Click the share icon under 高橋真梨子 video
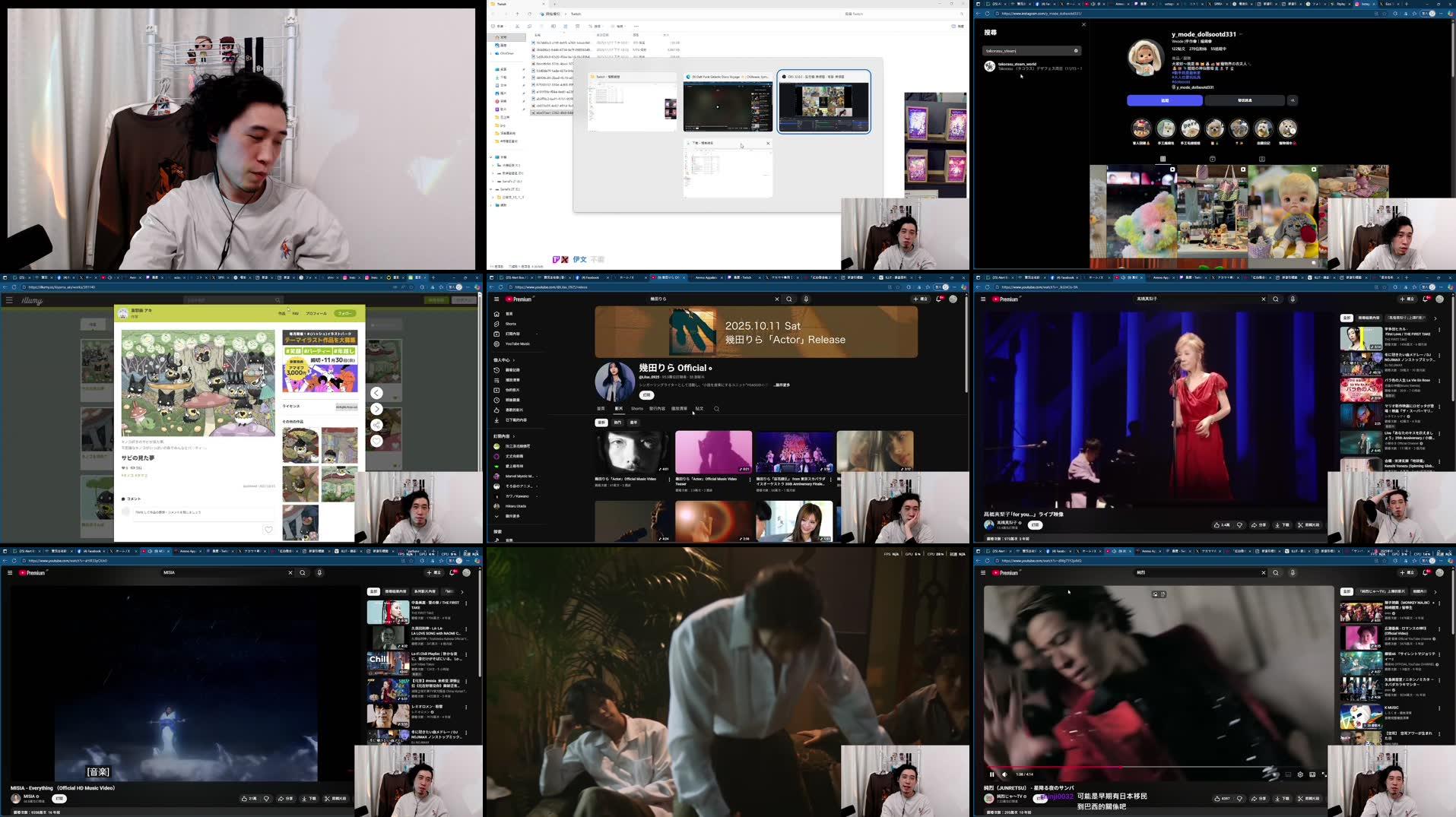This screenshot has width=1456, height=817. click(x=1258, y=524)
